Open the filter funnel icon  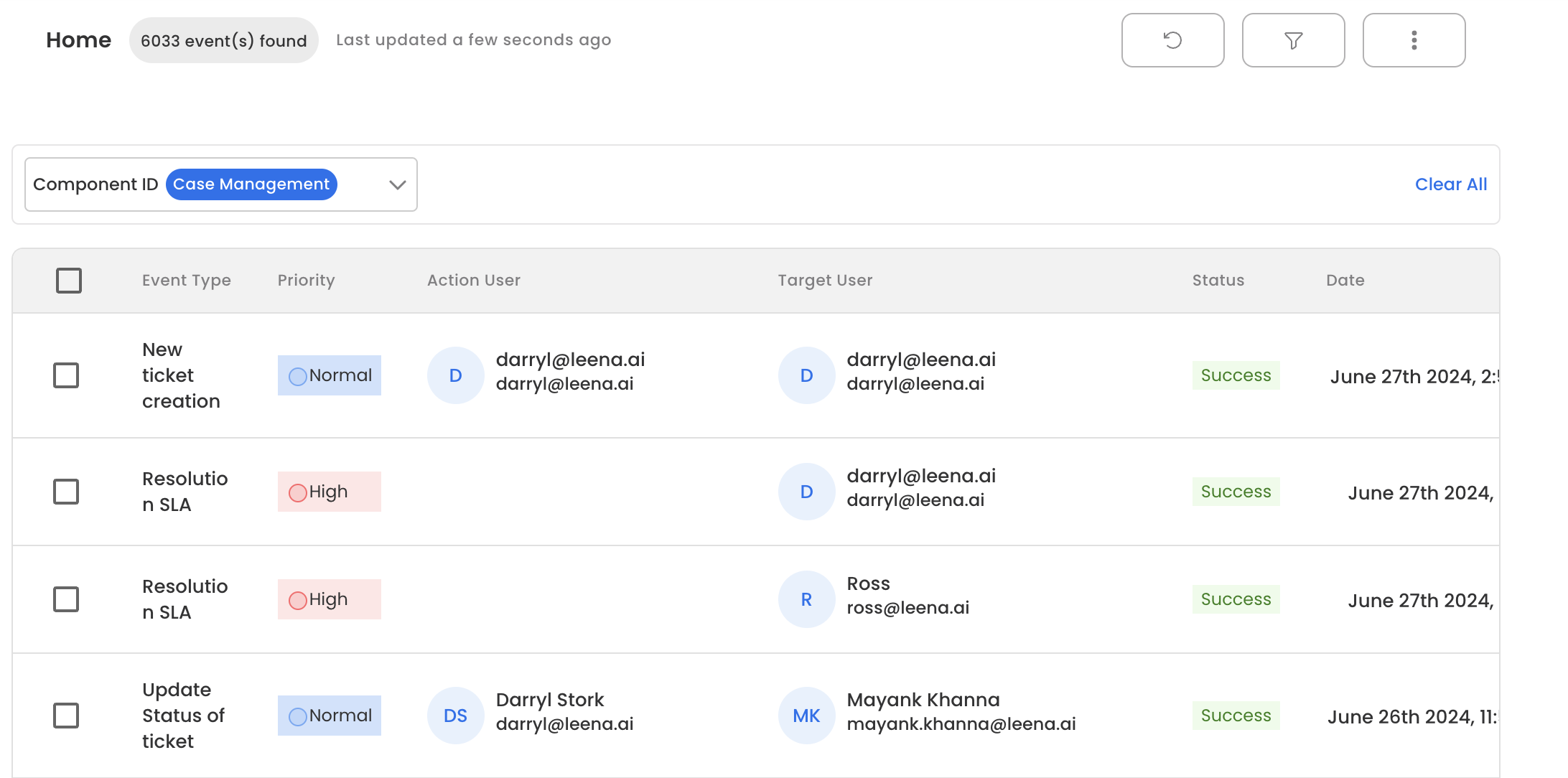pyautogui.click(x=1293, y=40)
